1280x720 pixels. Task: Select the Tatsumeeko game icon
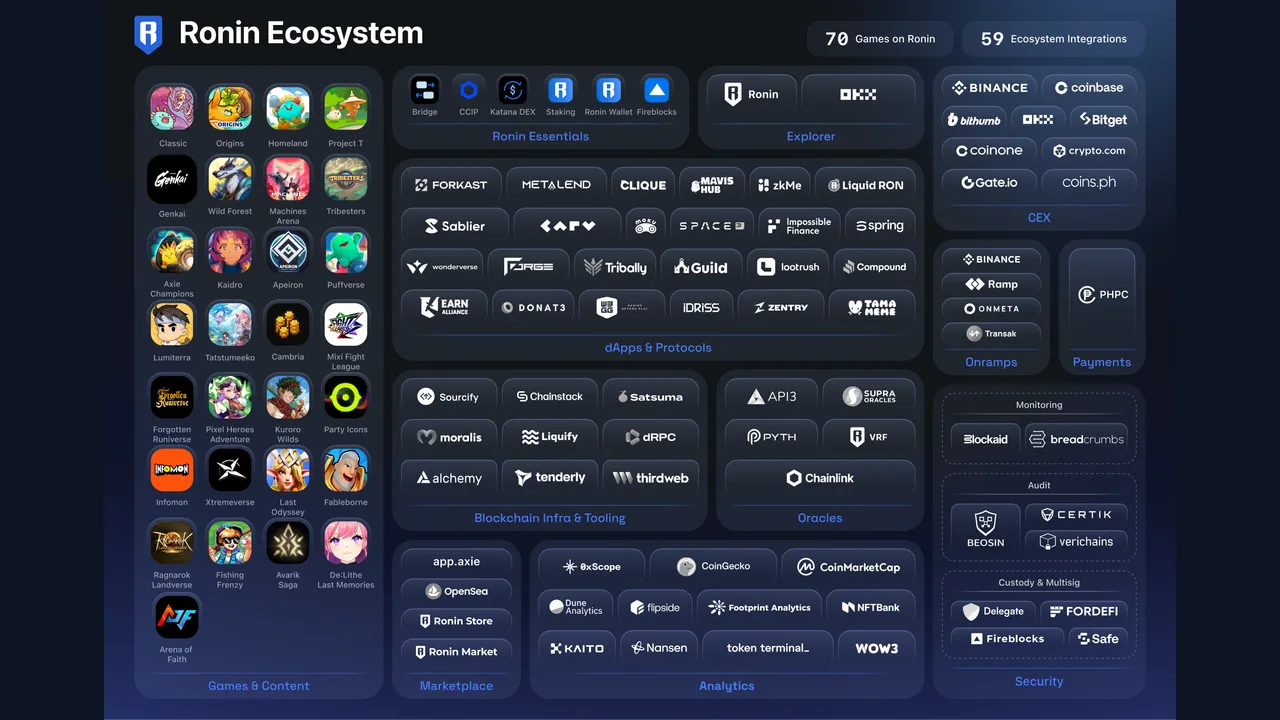(230, 325)
